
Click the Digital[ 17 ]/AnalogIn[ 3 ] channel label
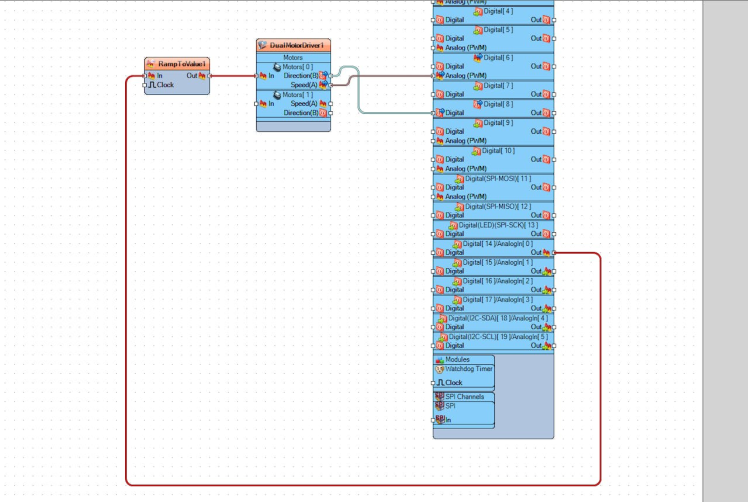pos(498,300)
